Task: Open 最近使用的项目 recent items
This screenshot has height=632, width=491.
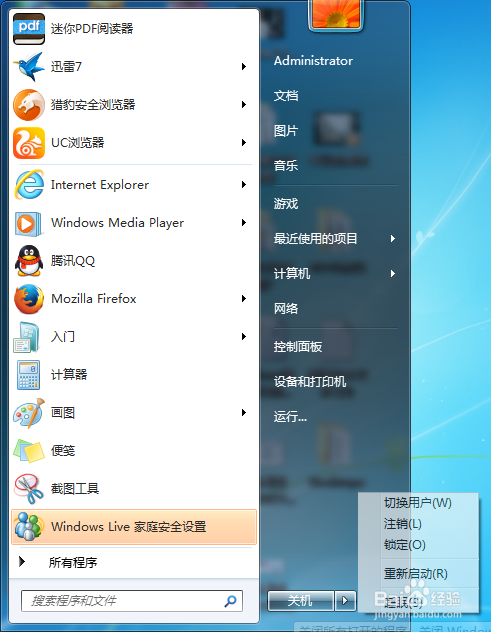Action: [x=315, y=239]
